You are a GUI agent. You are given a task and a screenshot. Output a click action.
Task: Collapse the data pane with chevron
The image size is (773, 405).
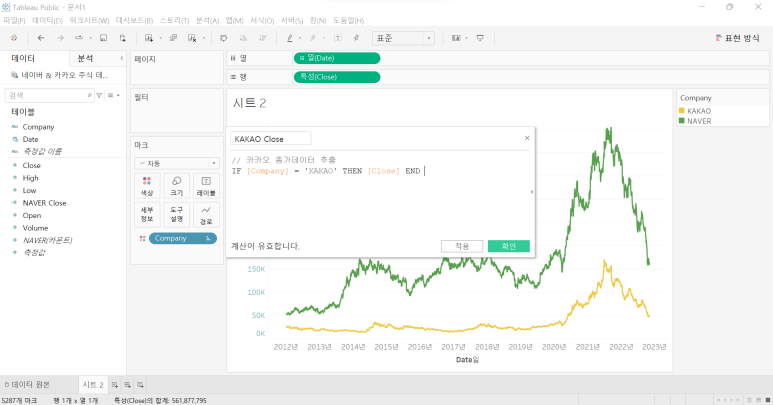[x=122, y=58]
